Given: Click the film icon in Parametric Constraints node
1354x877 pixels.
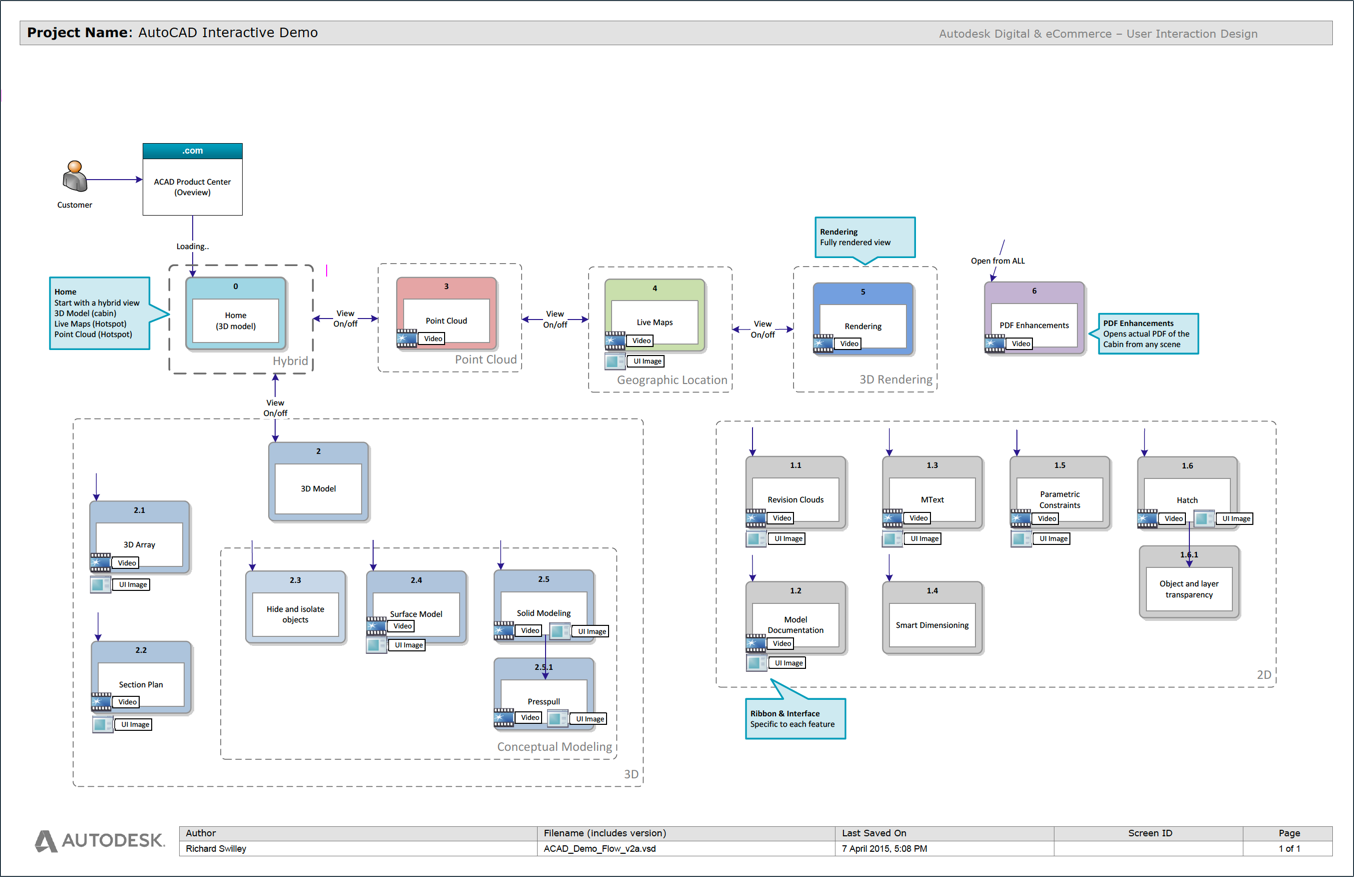Looking at the screenshot, I should click(x=1021, y=518).
